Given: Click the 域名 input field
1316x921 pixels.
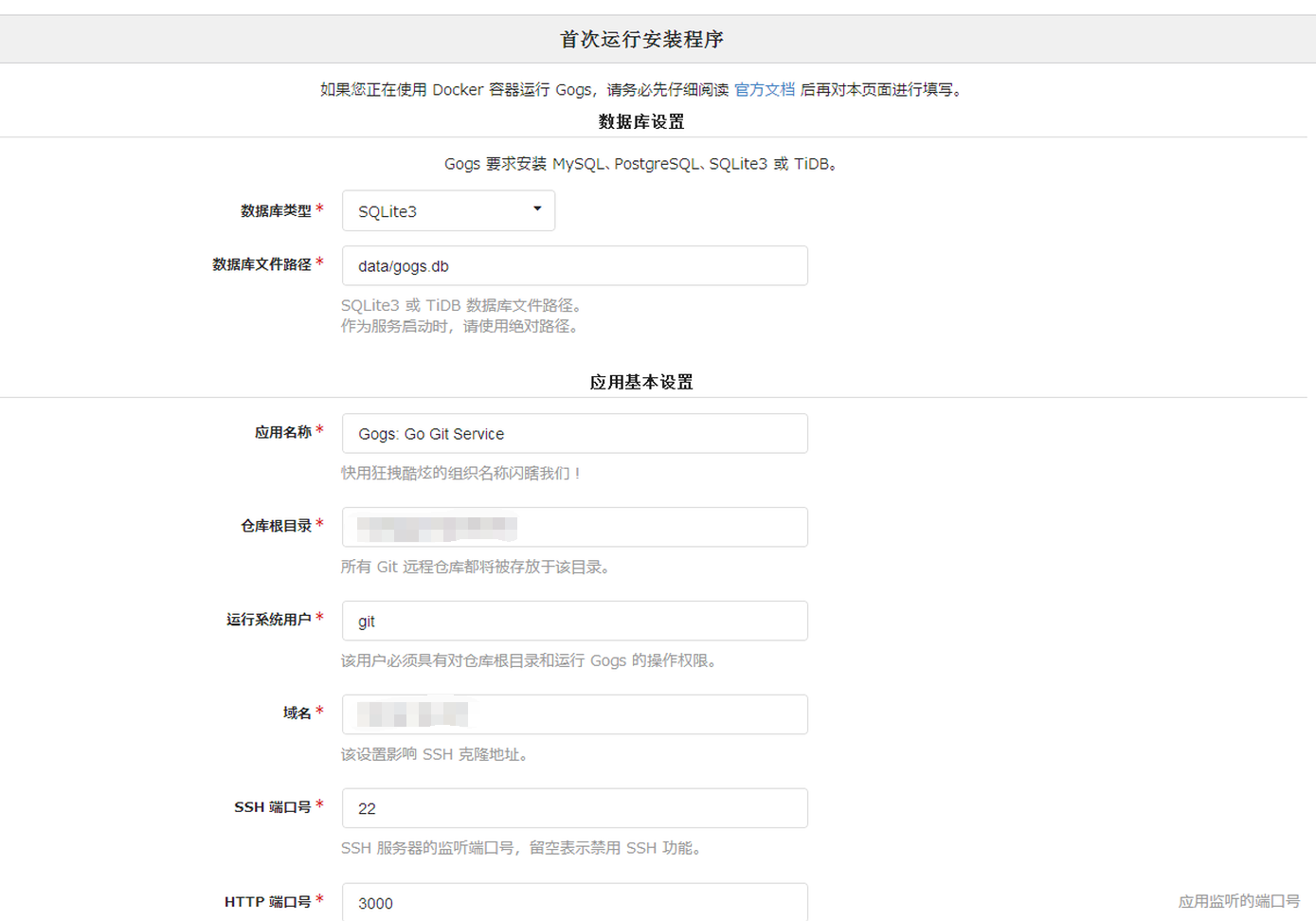Looking at the screenshot, I should [x=574, y=714].
